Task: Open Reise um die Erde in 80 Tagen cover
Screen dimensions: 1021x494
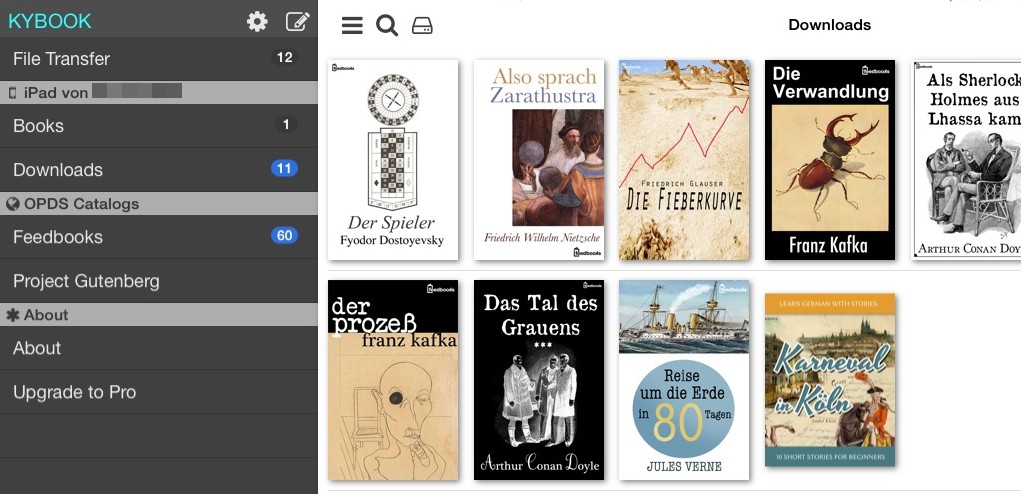Action: pyautogui.click(x=684, y=380)
